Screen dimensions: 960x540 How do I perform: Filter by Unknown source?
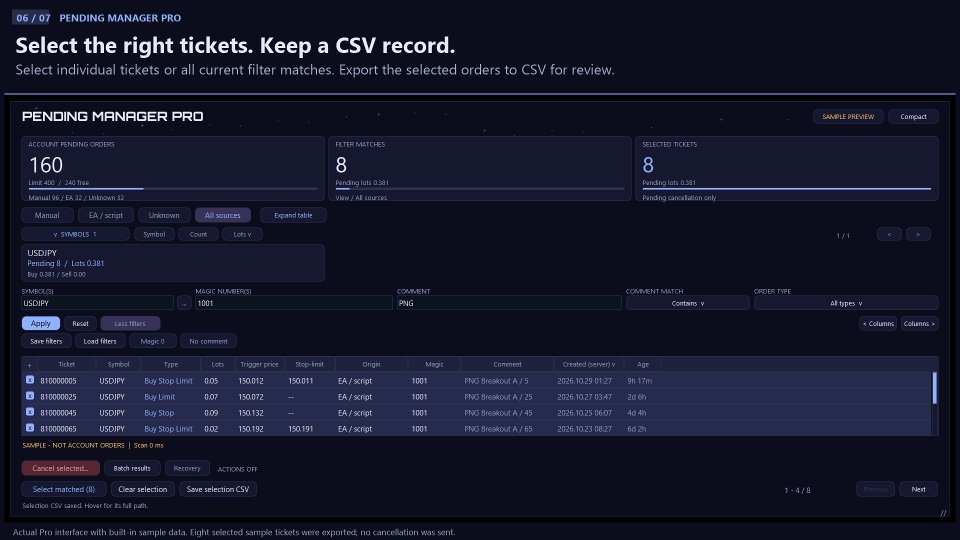(x=164, y=216)
